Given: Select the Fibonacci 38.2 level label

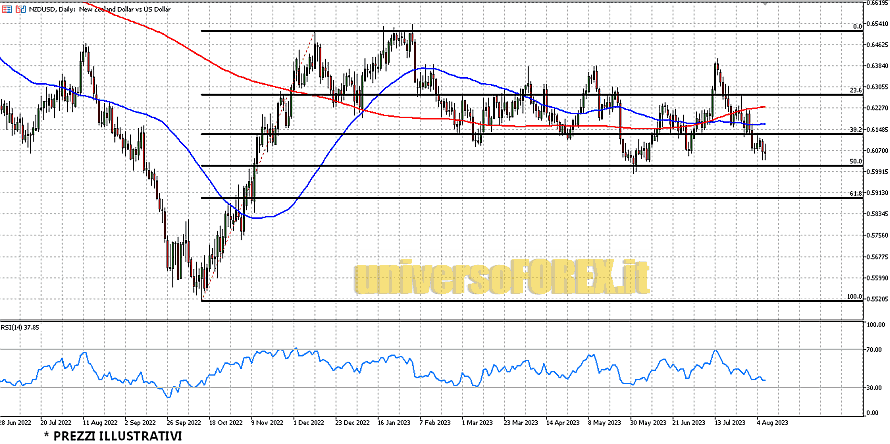Looking at the screenshot, I should click(855, 130).
